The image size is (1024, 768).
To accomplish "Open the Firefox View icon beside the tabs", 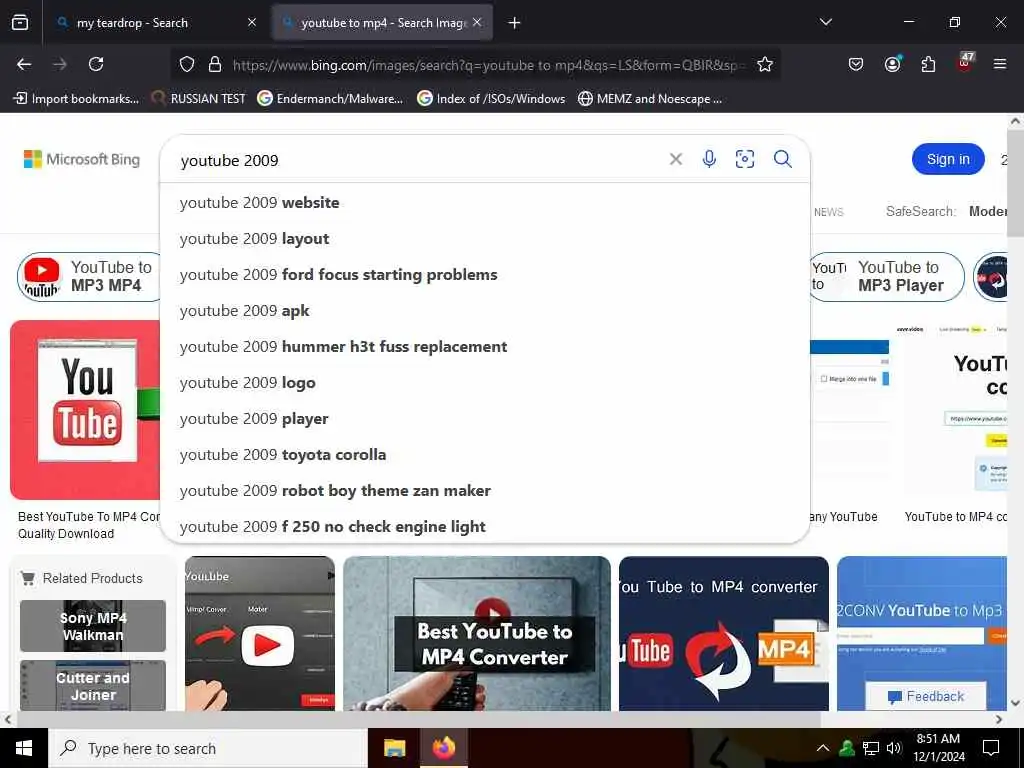I will tap(20, 22).
